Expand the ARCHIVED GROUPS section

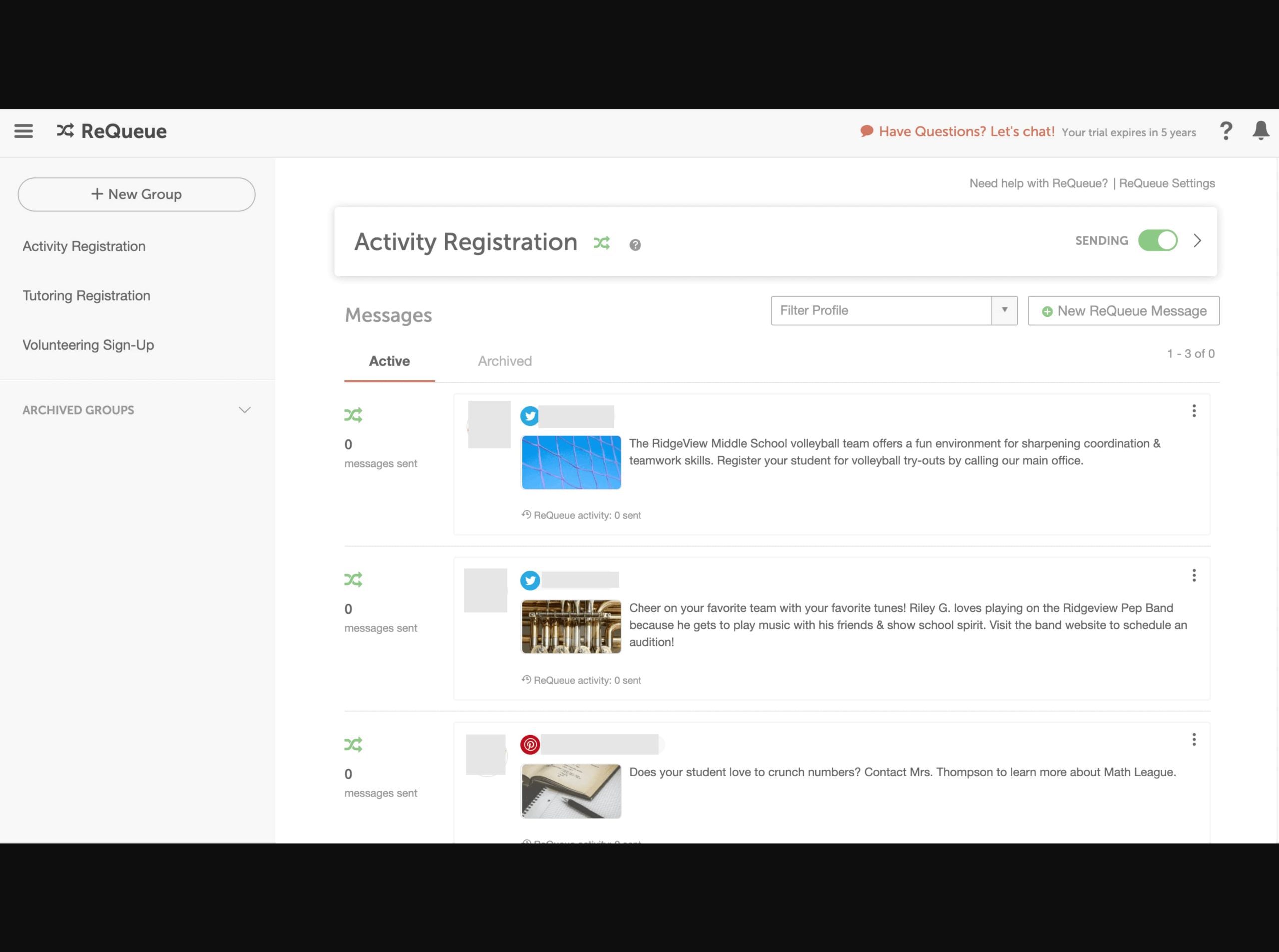pos(246,409)
